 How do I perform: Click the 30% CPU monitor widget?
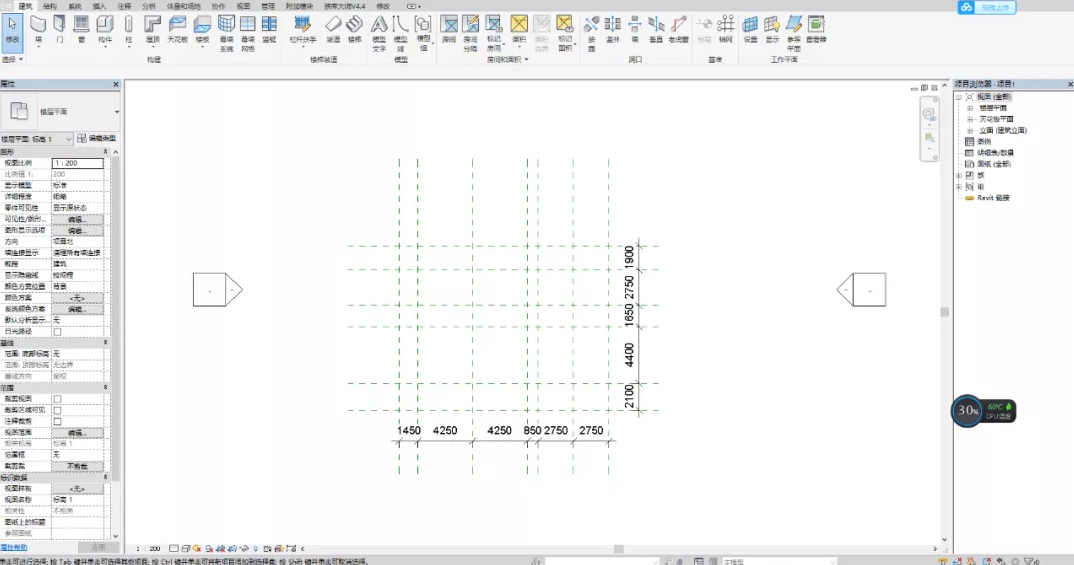point(983,411)
